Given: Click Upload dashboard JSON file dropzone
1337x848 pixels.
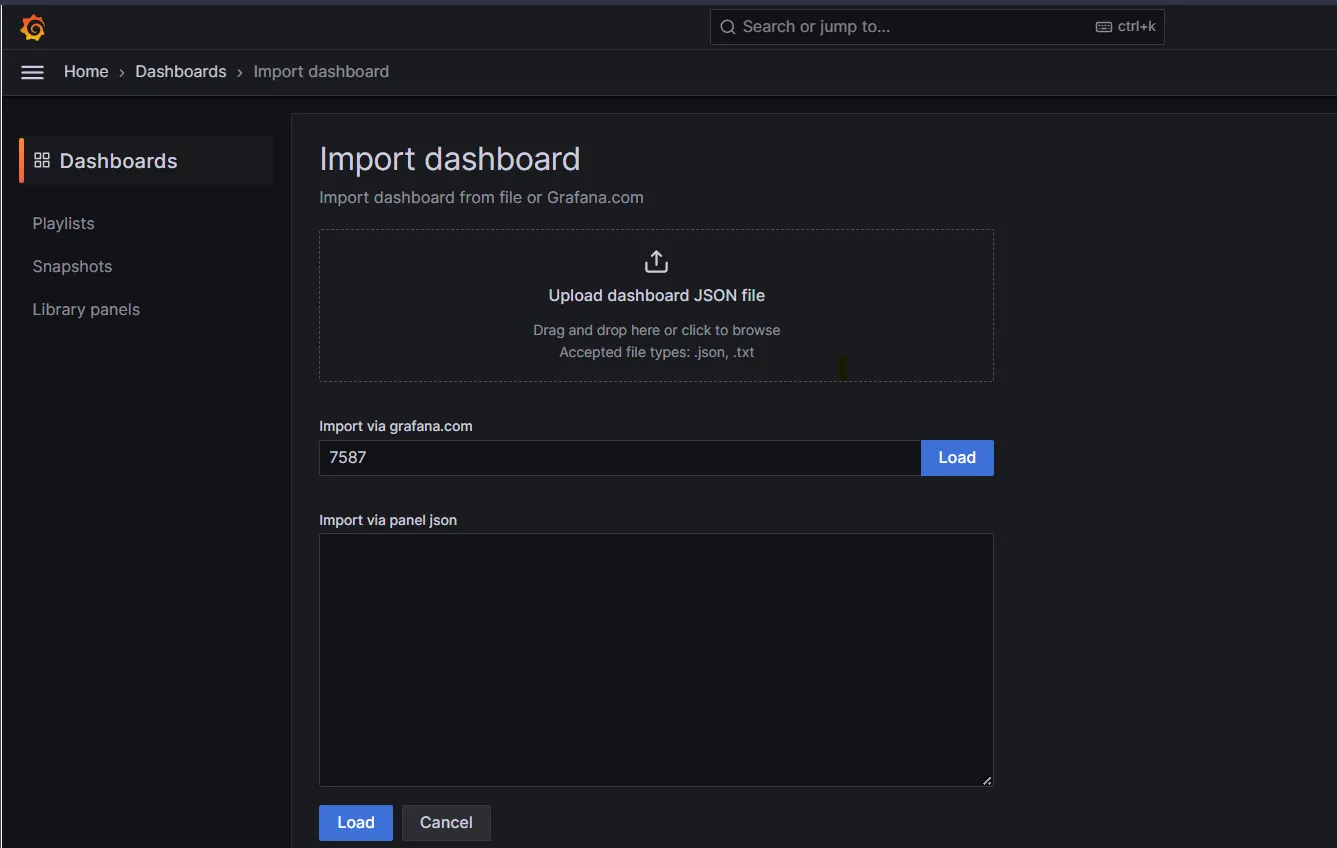Looking at the screenshot, I should [x=656, y=306].
